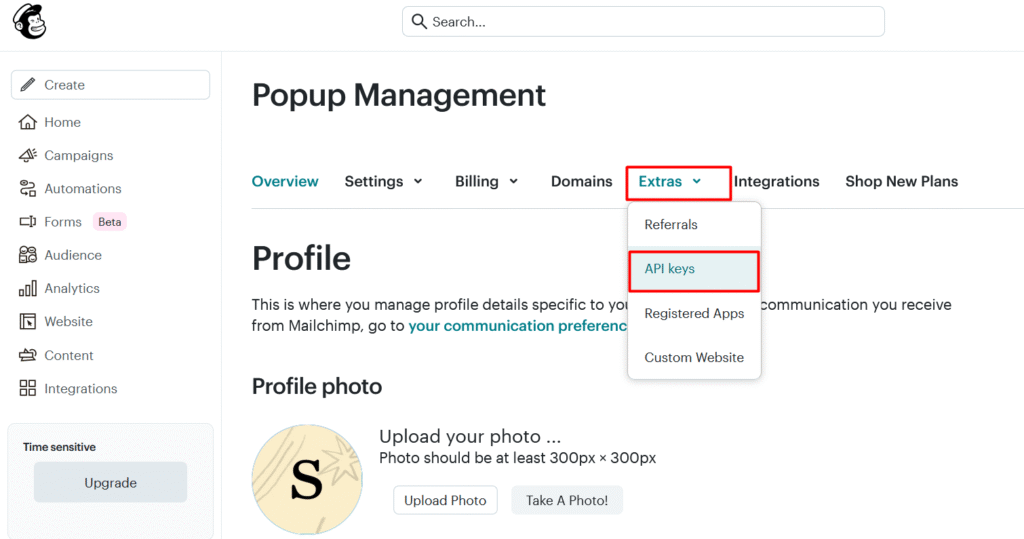Collapse the Extras dropdown menu
Viewport: 1024px width, 539px height.
[670, 182]
